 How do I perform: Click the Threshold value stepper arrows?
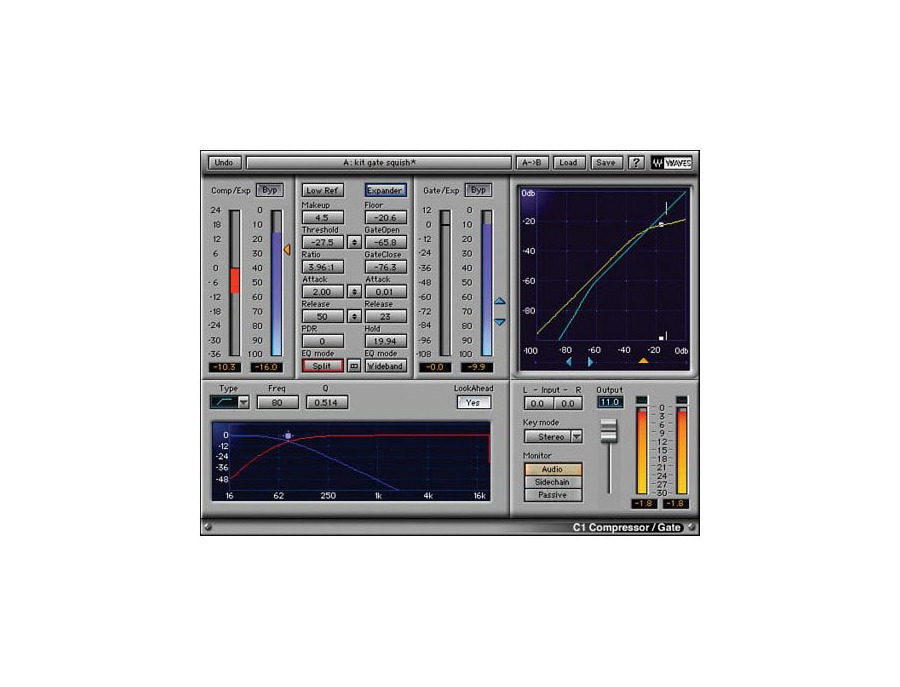coord(354,243)
